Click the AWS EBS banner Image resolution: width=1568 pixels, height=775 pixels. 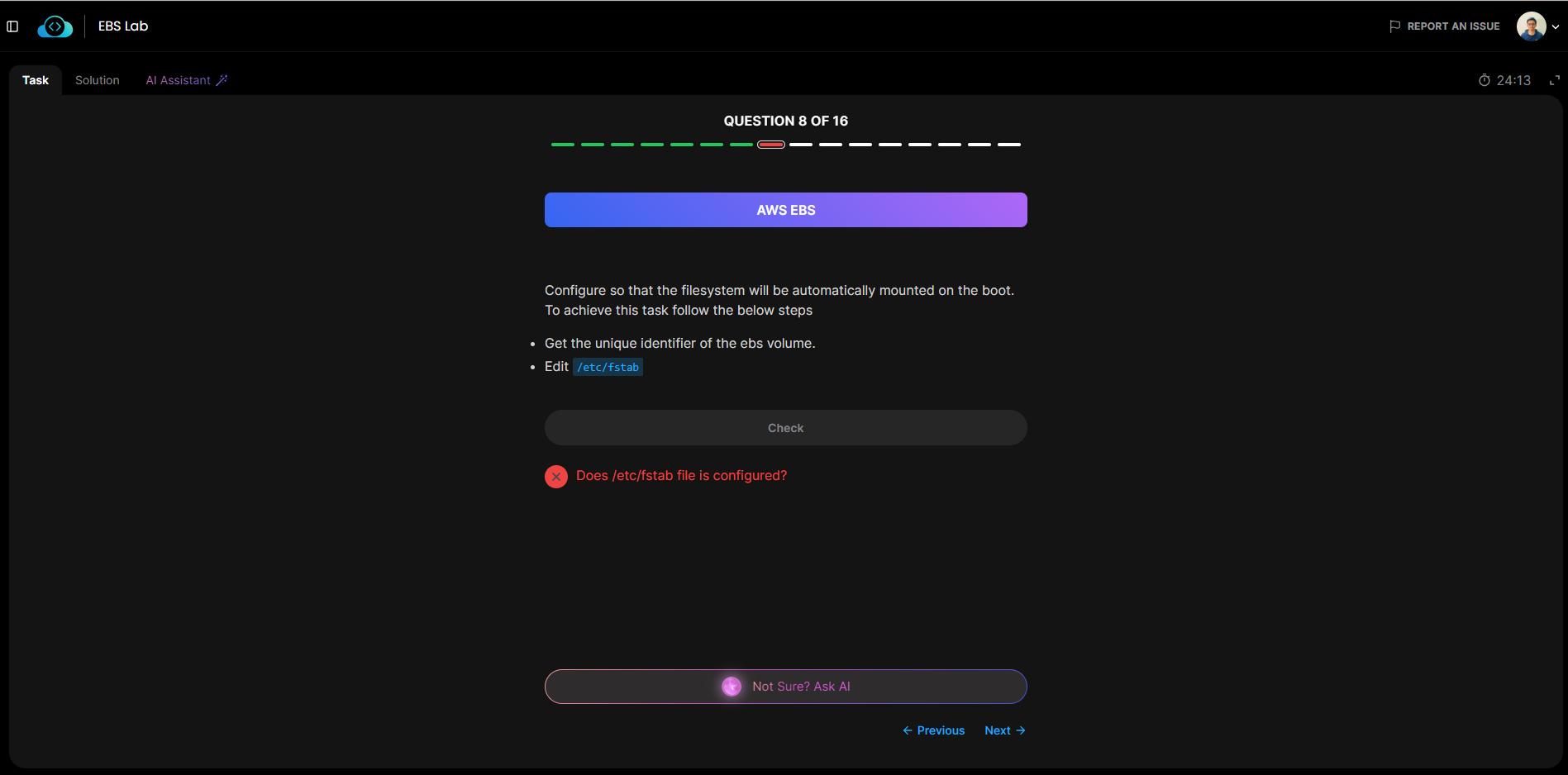pos(786,210)
